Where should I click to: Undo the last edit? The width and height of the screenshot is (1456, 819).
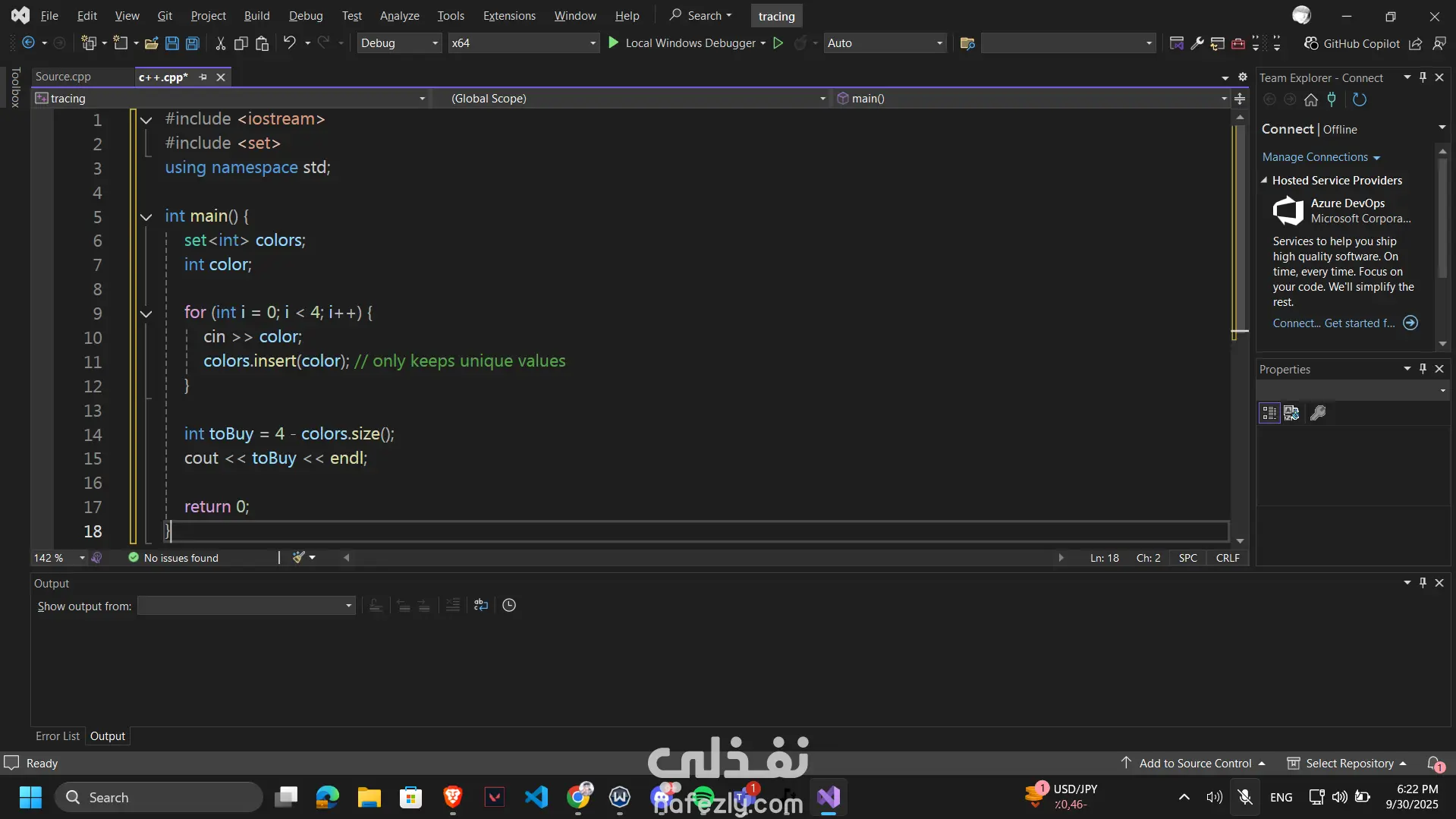point(290,43)
